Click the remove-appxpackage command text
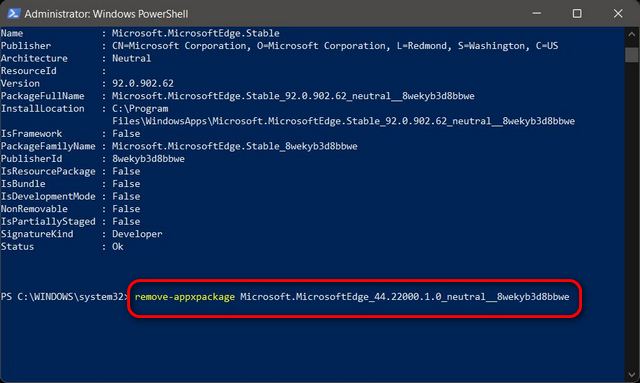Viewport: 640px width, 383px height. [184, 297]
